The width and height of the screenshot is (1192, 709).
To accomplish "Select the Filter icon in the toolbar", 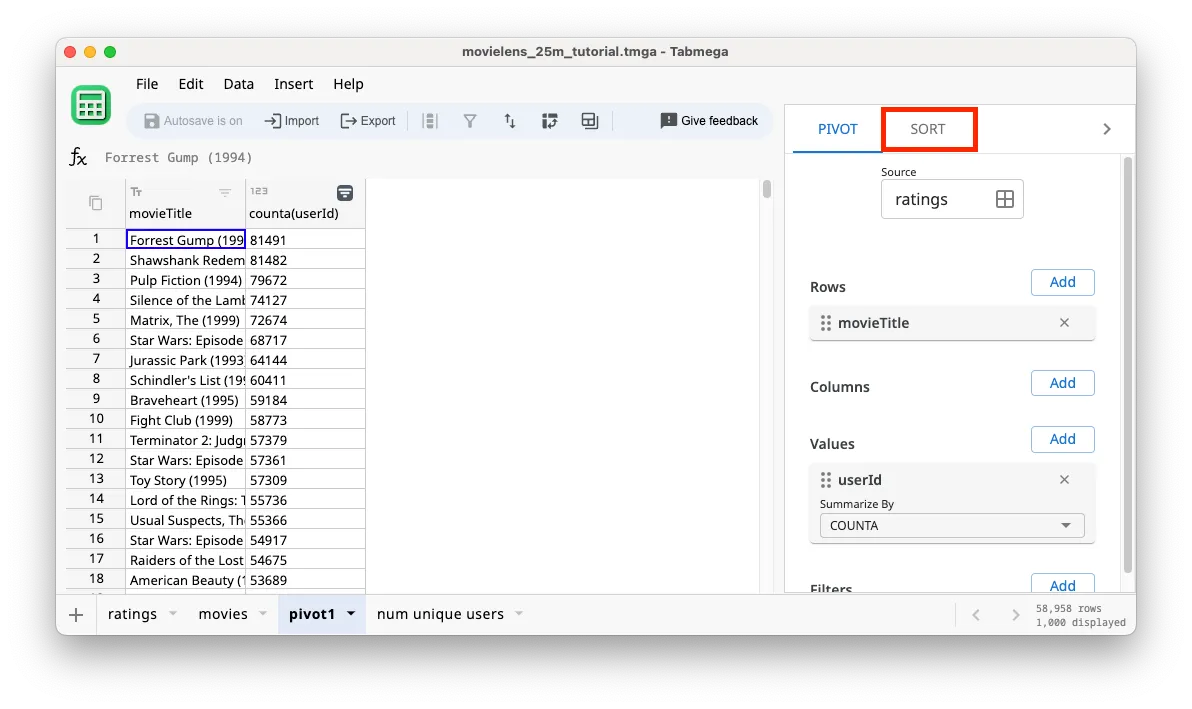I will (470, 120).
